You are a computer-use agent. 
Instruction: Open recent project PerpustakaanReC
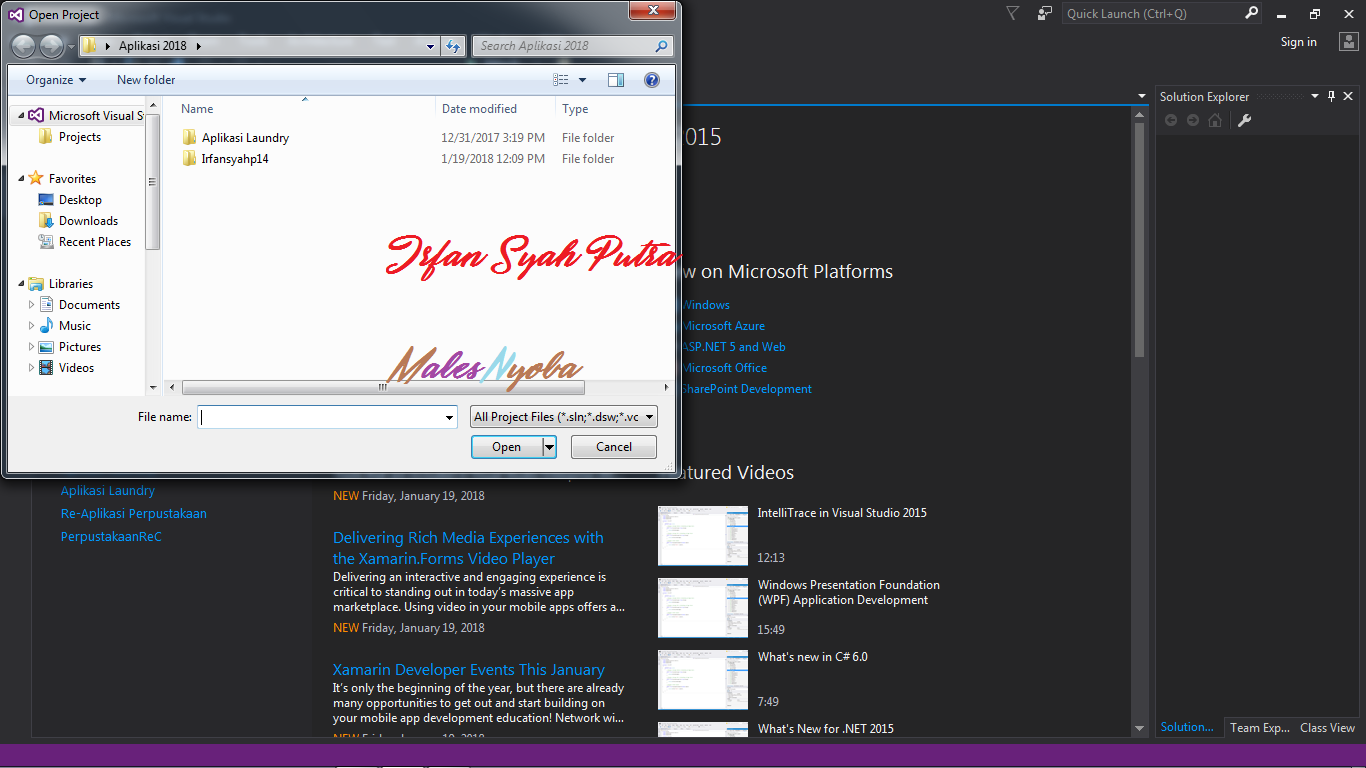point(111,537)
